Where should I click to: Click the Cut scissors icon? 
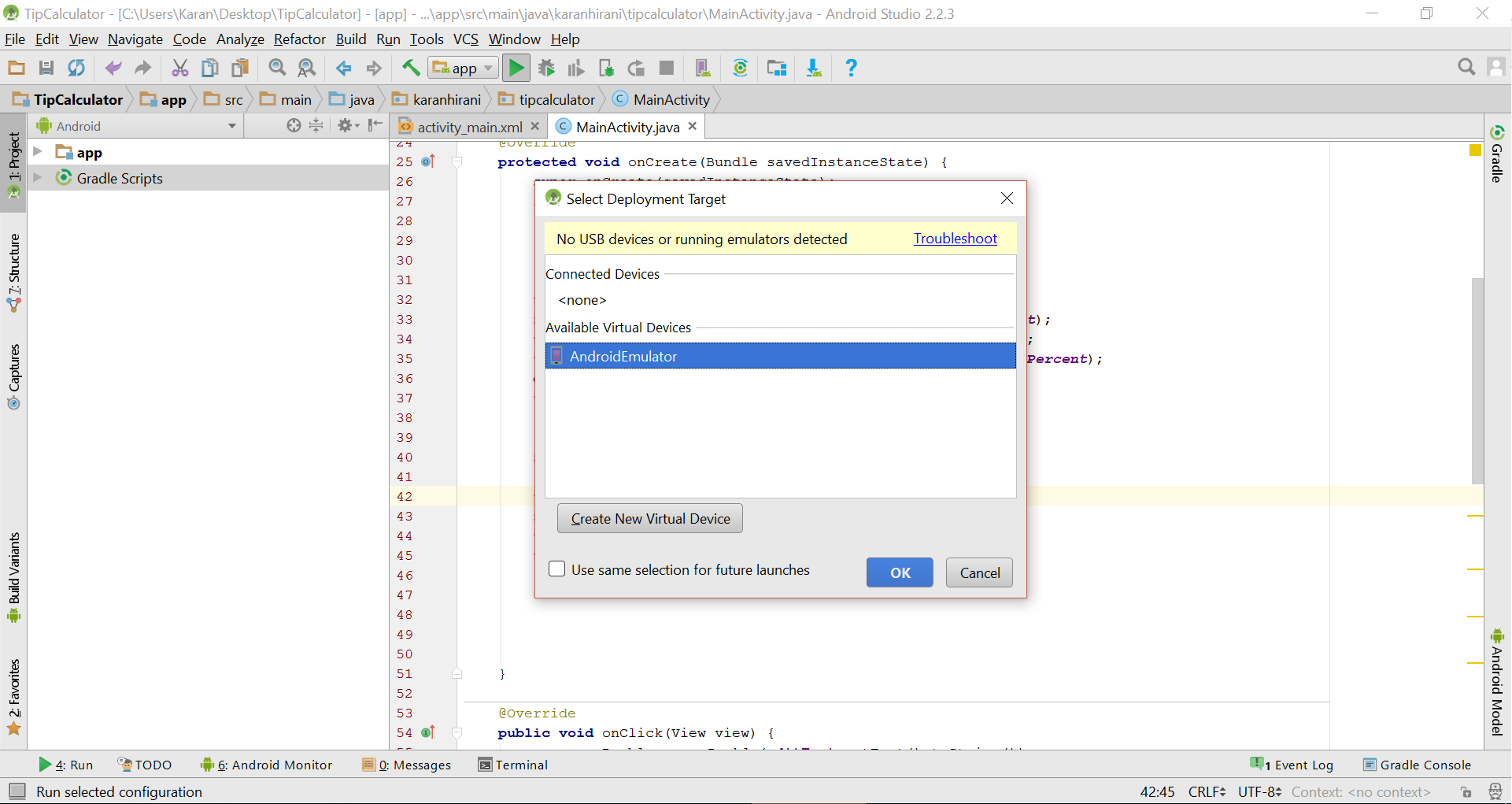pyautogui.click(x=180, y=69)
